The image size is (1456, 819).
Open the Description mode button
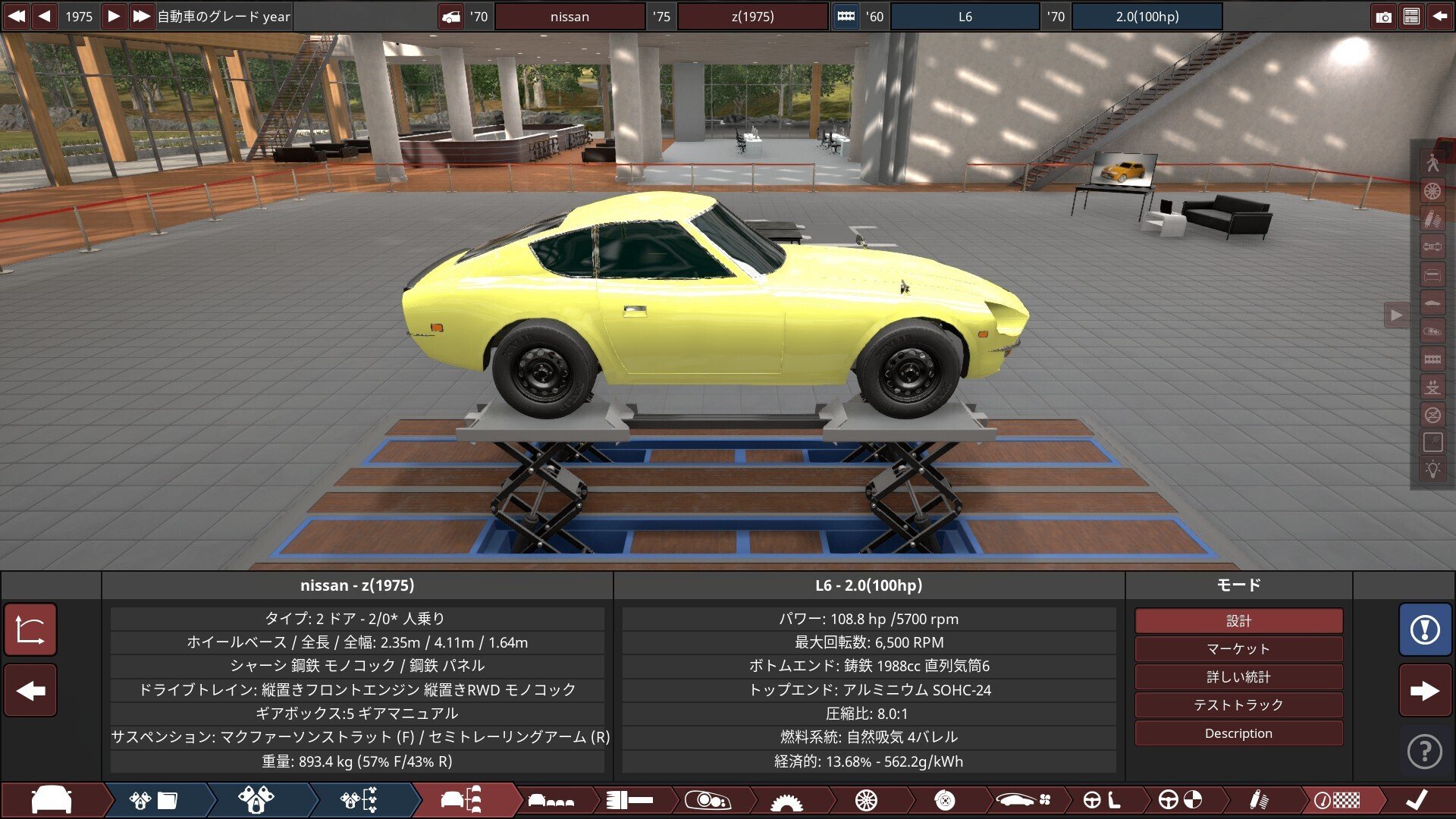click(x=1238, y=733)
